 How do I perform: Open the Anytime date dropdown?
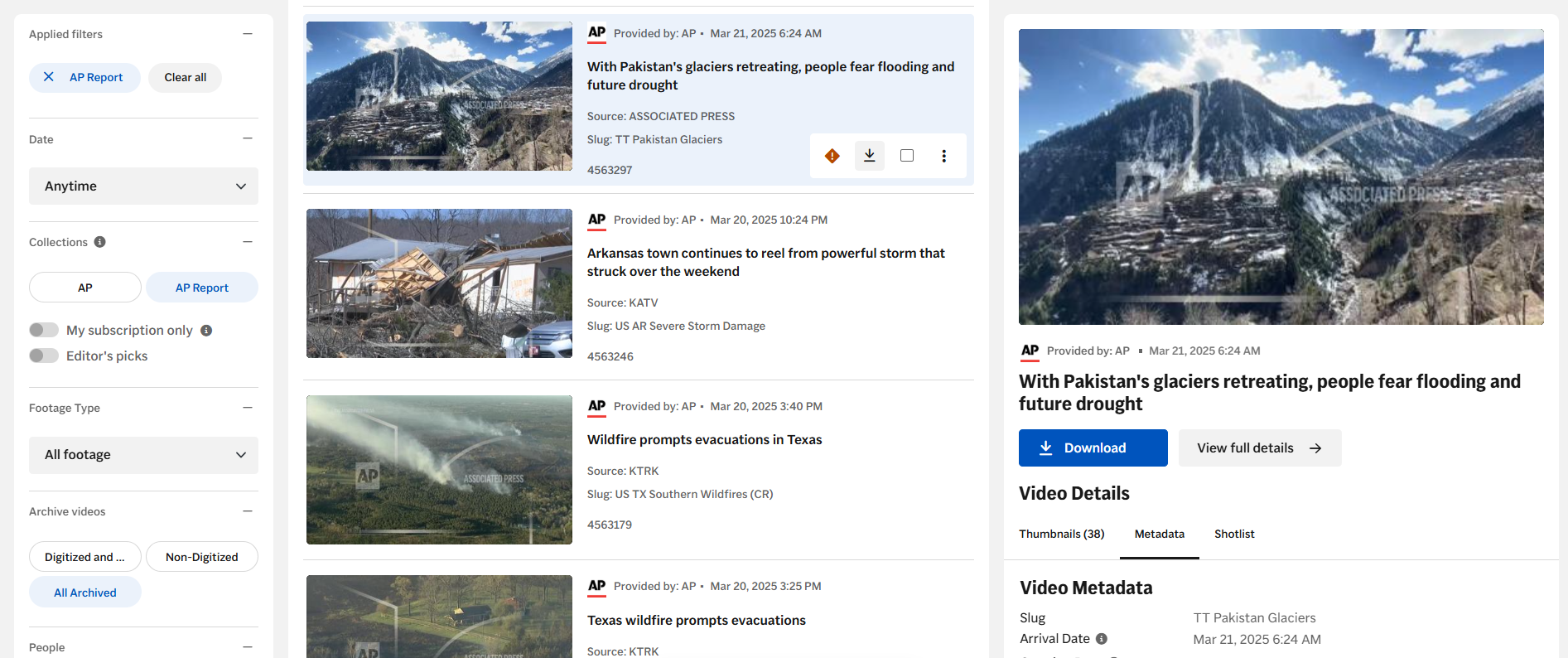[143, 186]
